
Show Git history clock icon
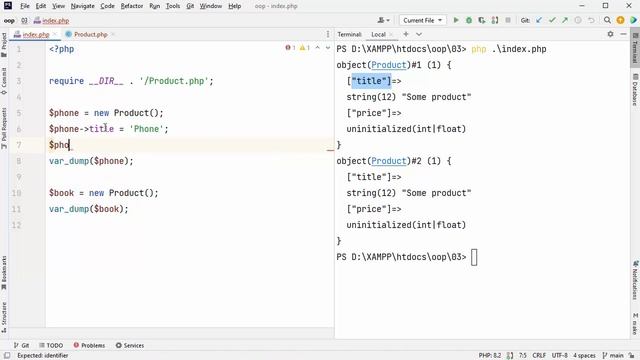point(578,20)
